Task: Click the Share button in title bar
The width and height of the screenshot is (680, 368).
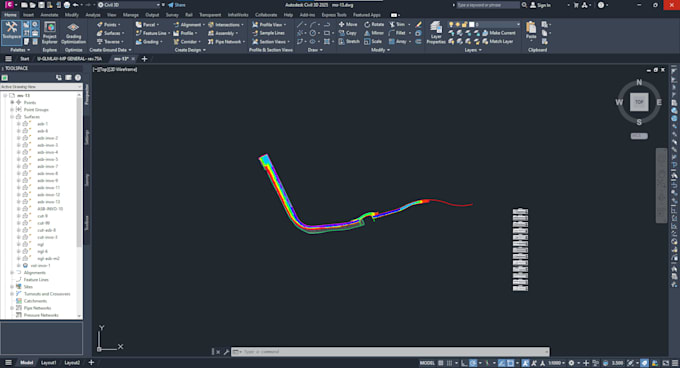Action: tap(177, 5)
